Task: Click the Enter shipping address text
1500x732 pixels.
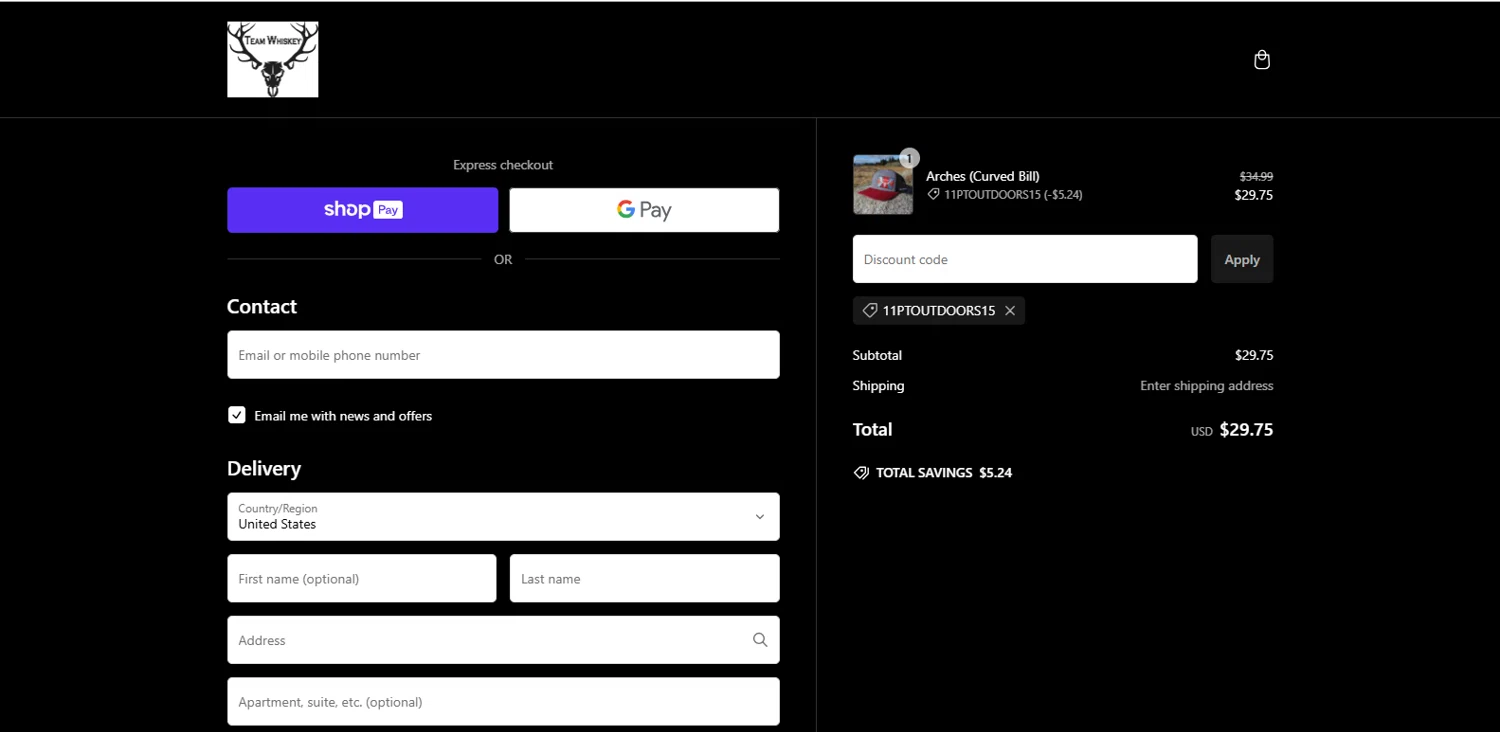Action: pos(1207,386)
